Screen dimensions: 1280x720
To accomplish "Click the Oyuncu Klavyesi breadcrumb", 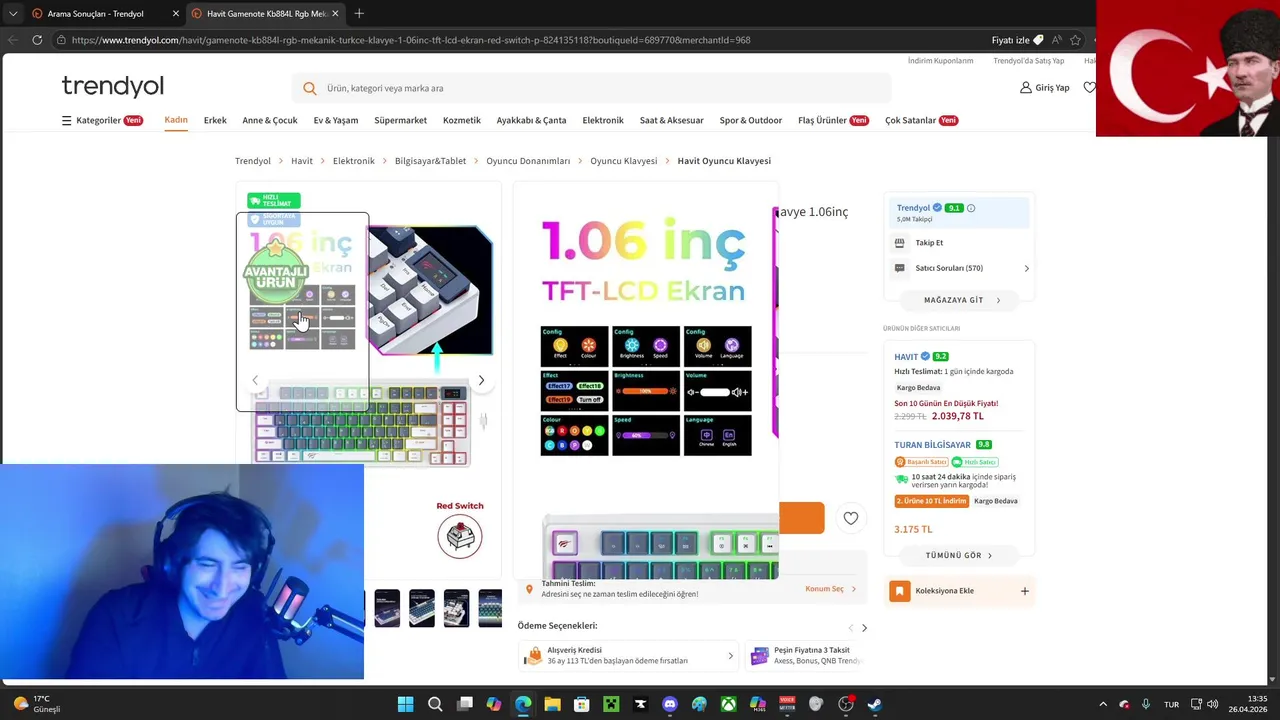I will [624, 161].
